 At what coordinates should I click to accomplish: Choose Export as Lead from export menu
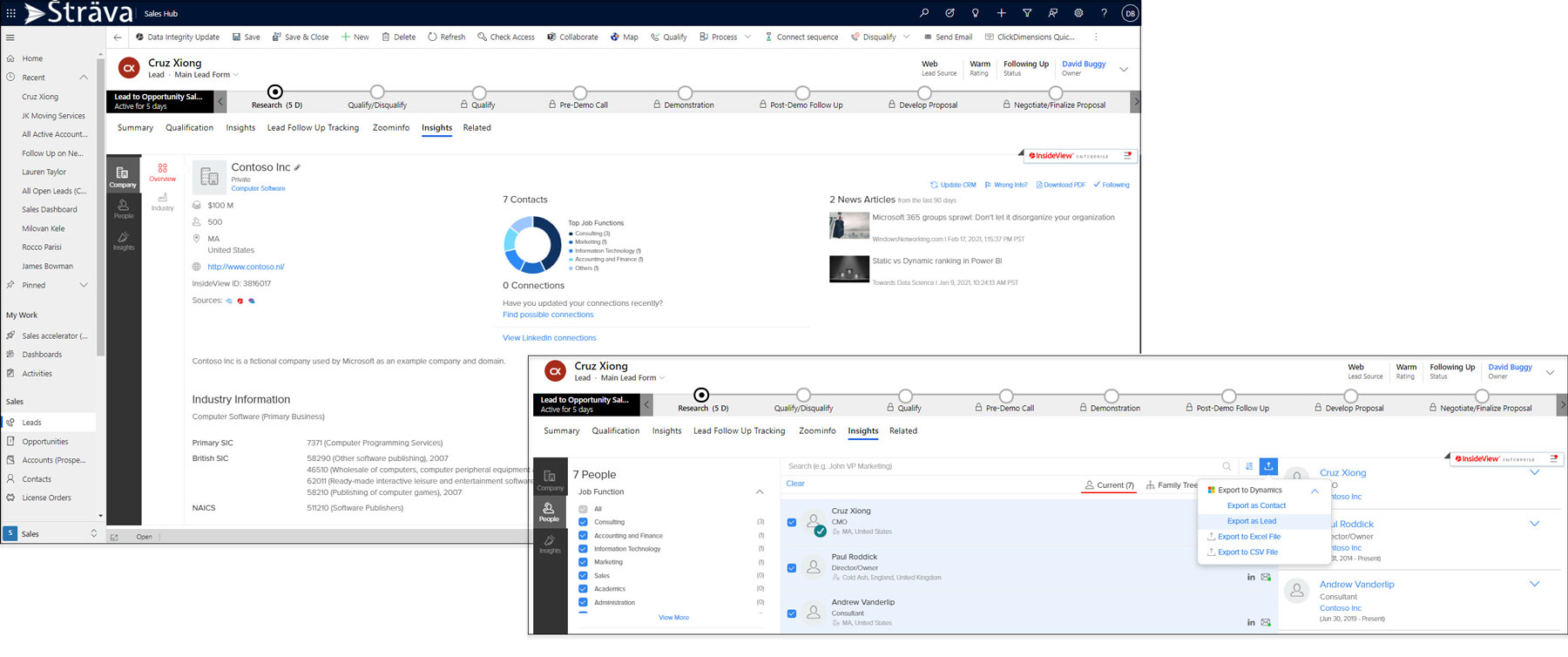[1251, 521]
